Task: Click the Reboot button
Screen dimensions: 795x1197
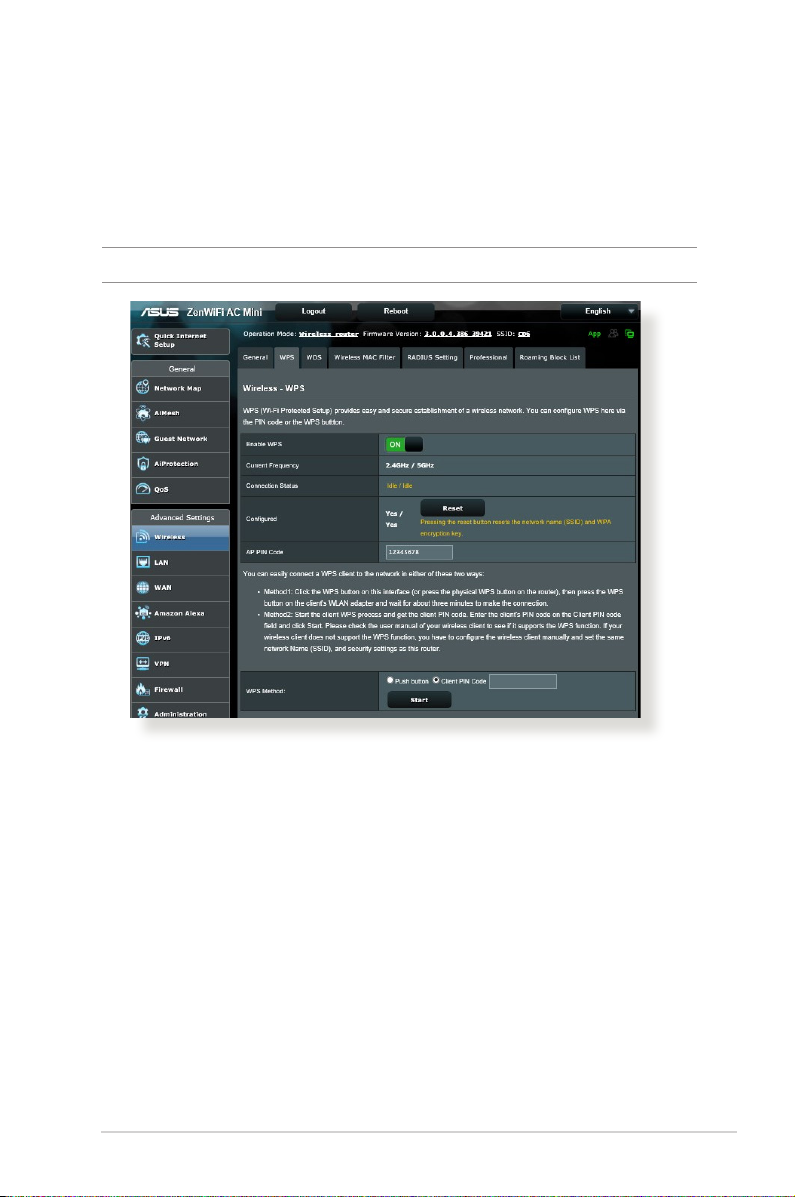Action: (396, 311)
